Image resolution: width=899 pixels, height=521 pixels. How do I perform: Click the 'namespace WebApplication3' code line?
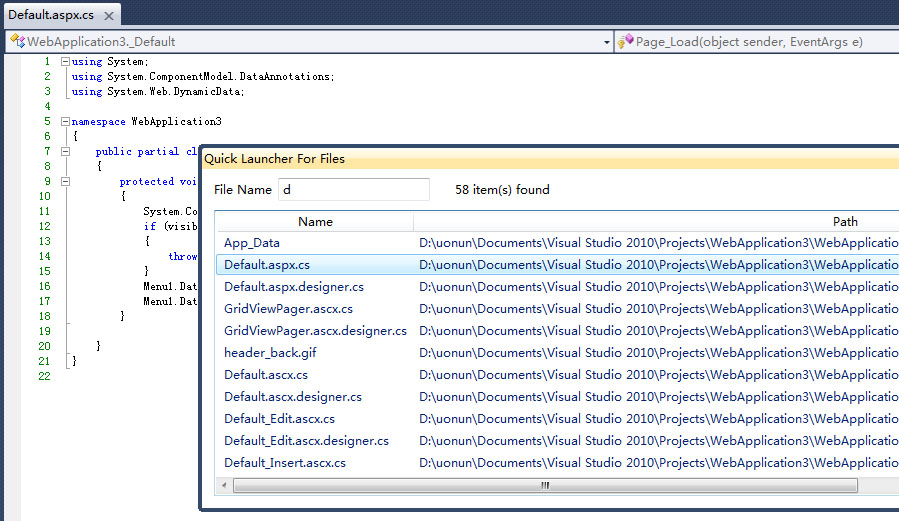pyautogui.click(x=147, y=122)
